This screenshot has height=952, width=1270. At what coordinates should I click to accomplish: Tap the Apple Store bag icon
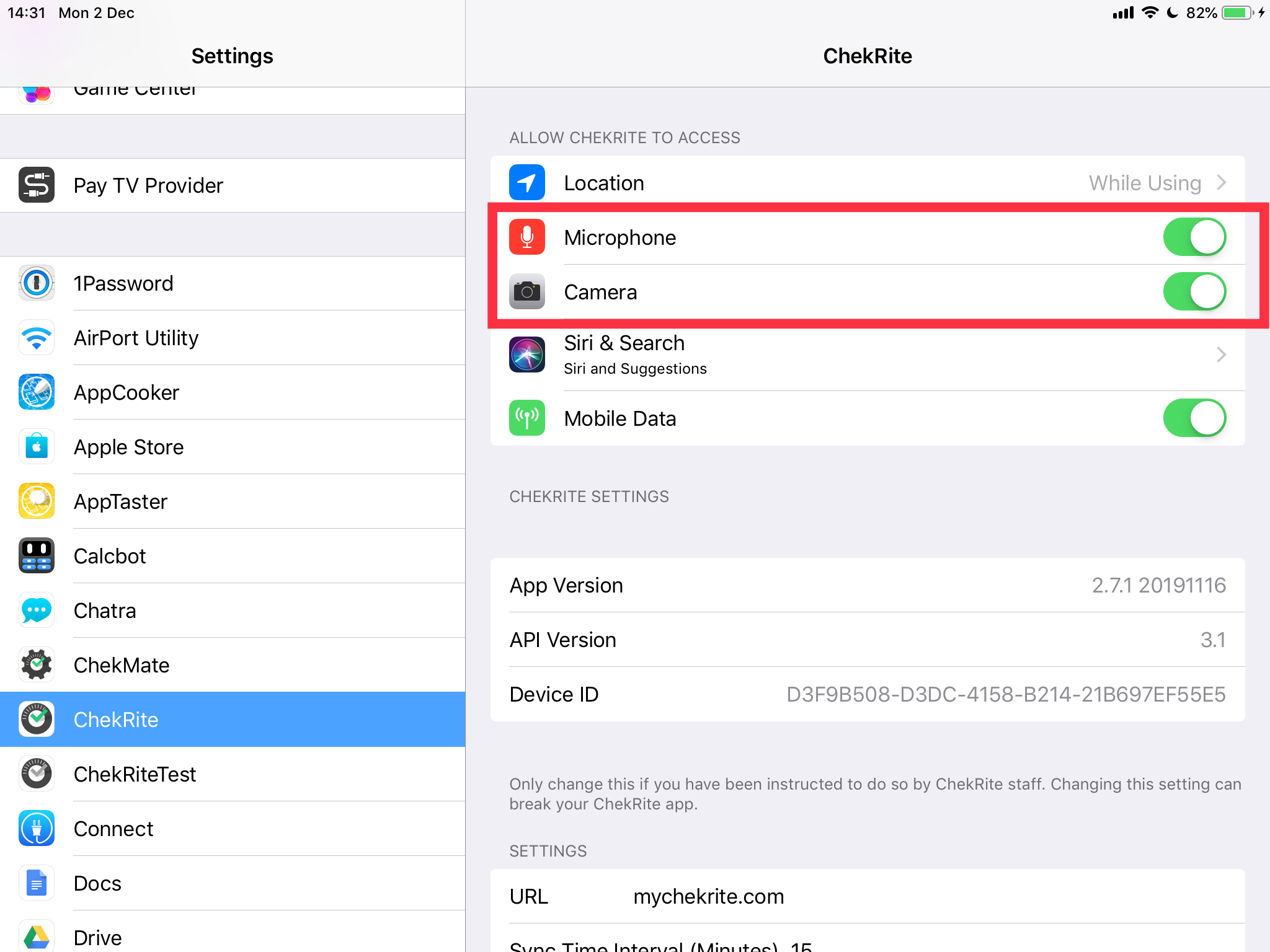(37, 446)
